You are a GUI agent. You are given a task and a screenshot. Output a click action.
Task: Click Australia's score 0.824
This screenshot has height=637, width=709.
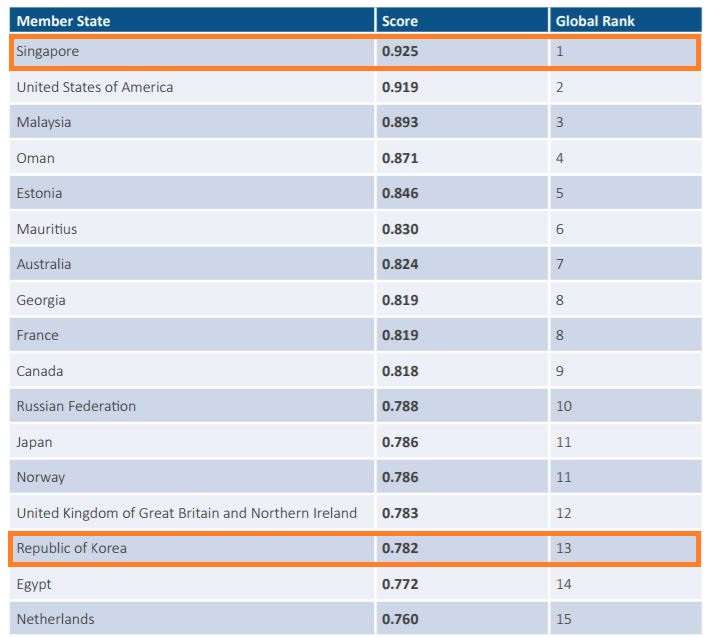pyautogui.click(x=400, y=264)
